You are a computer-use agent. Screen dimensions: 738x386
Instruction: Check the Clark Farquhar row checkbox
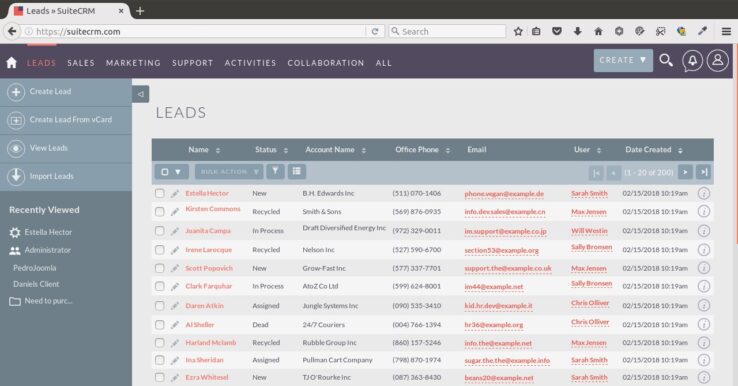160,286
